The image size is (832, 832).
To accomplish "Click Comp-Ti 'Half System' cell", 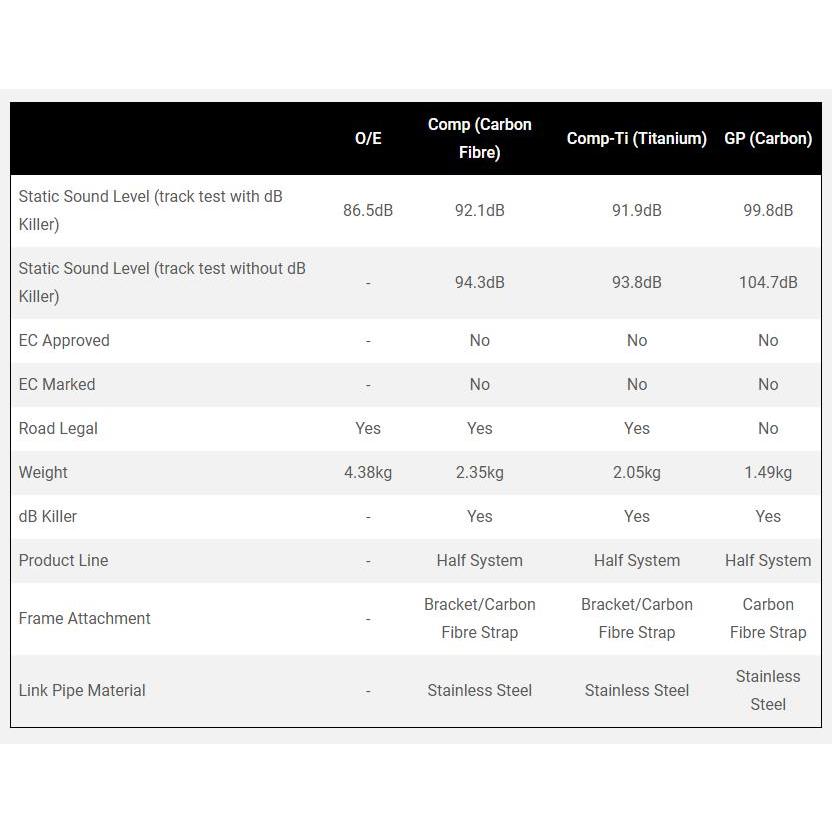I will pos(636,560).
